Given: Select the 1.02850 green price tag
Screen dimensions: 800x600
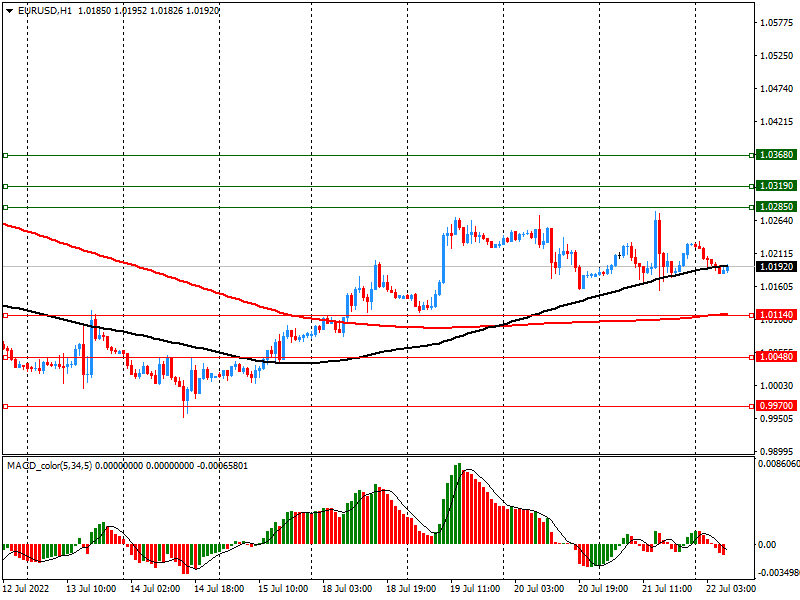Looking at the screenshot, I should click(776, 207).
